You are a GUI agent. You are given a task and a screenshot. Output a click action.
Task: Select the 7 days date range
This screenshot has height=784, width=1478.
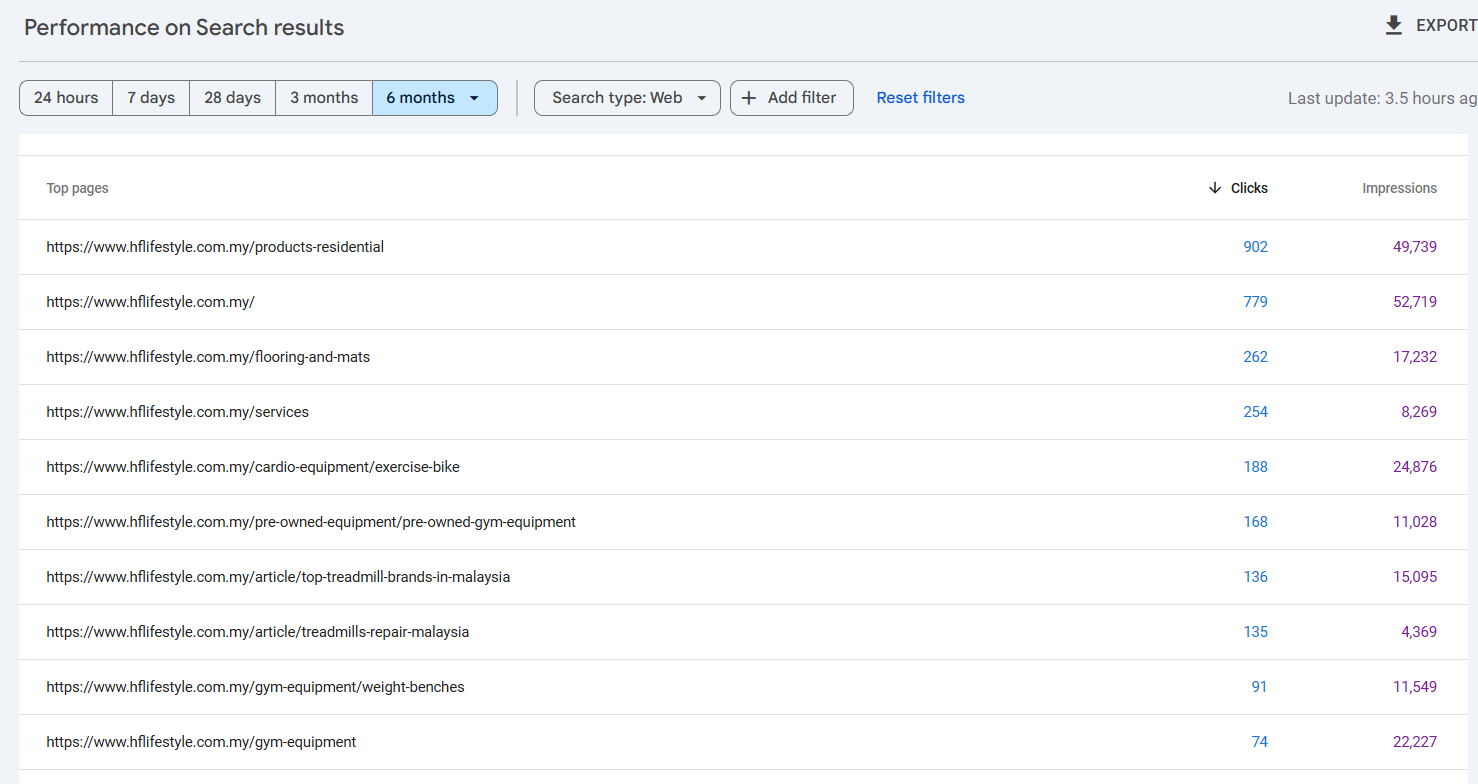pos(151,98)
